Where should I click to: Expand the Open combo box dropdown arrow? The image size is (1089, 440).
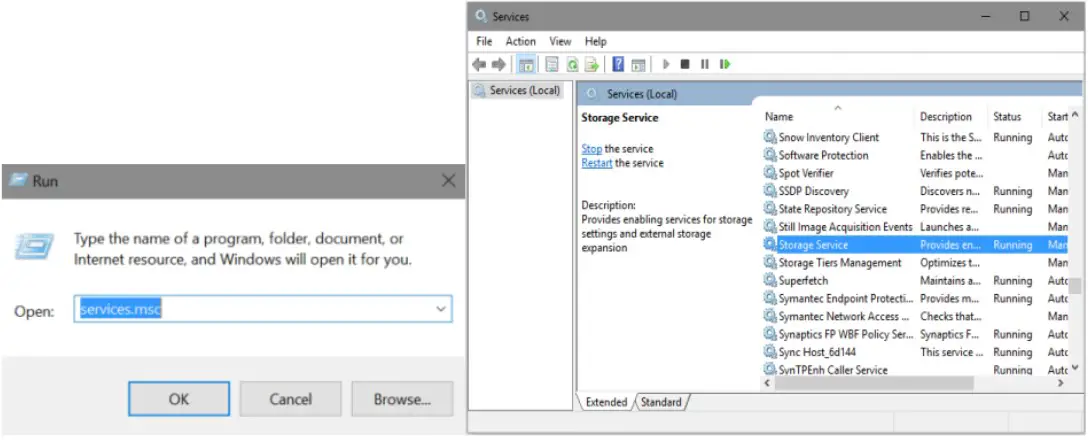[440, 310]
